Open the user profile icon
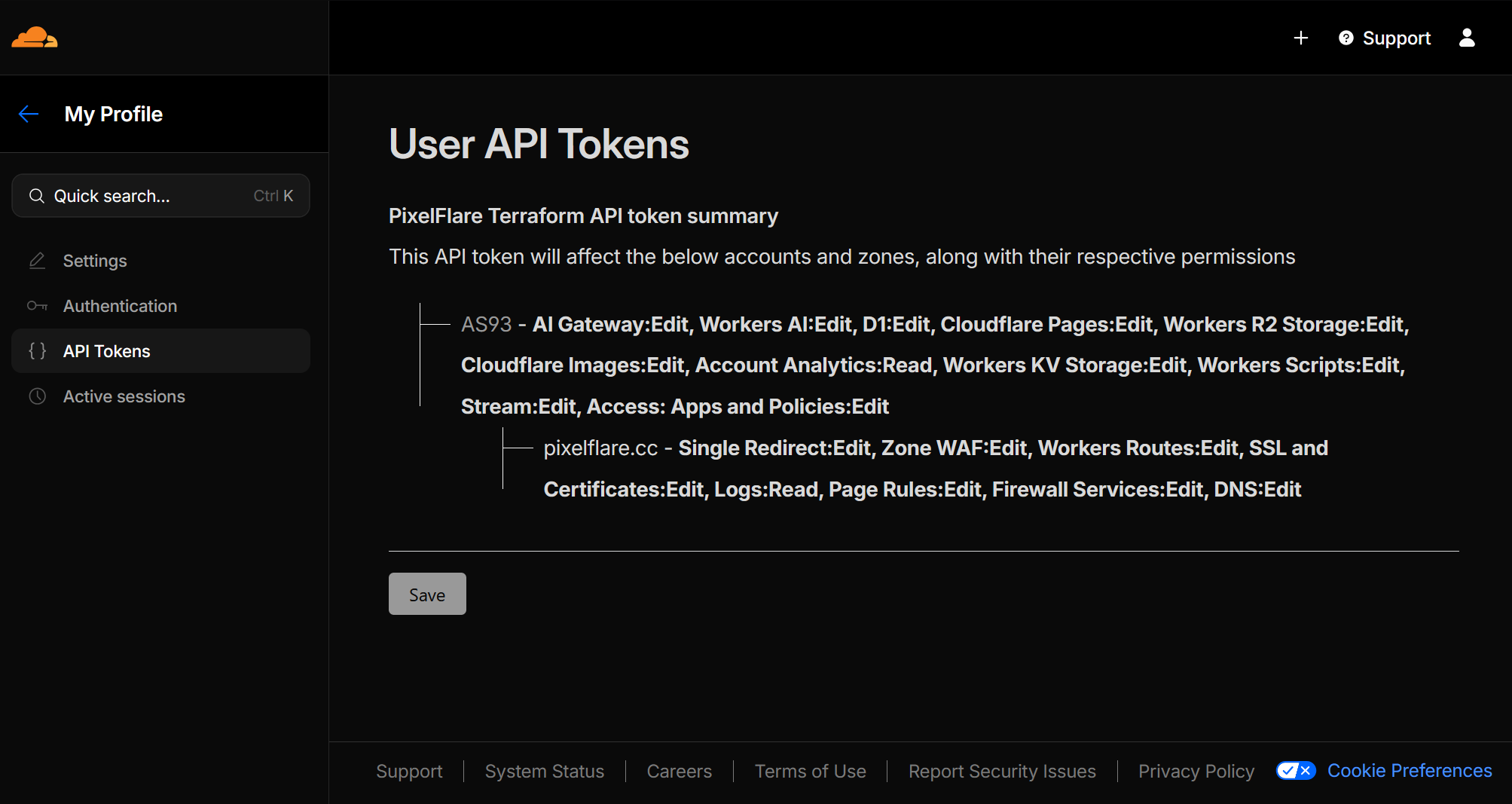The height and width of the screenshot is (804, 1512). click(1467, 38)
